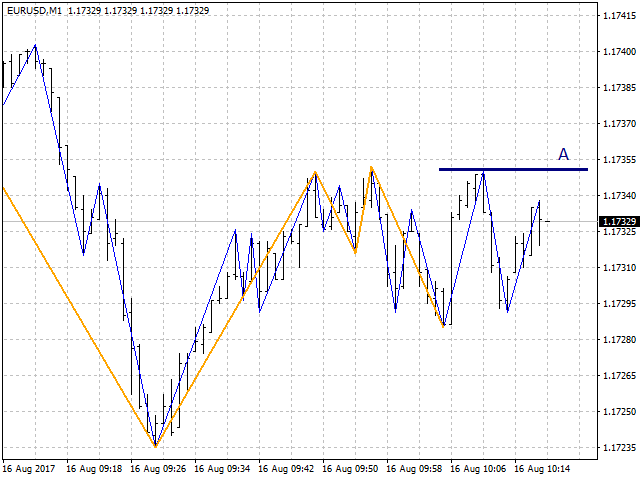Click the orange zigzag peak near 09:50
The width and height of the screenshot is (640, 480).
pyautogui.click(x=371, y=167)
